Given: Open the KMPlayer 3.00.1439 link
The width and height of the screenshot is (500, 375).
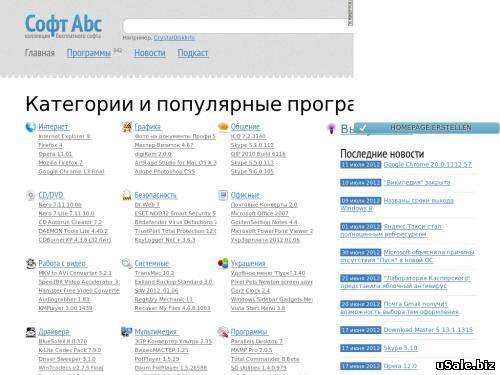Looking at the screenshot, I should point(65,308).
